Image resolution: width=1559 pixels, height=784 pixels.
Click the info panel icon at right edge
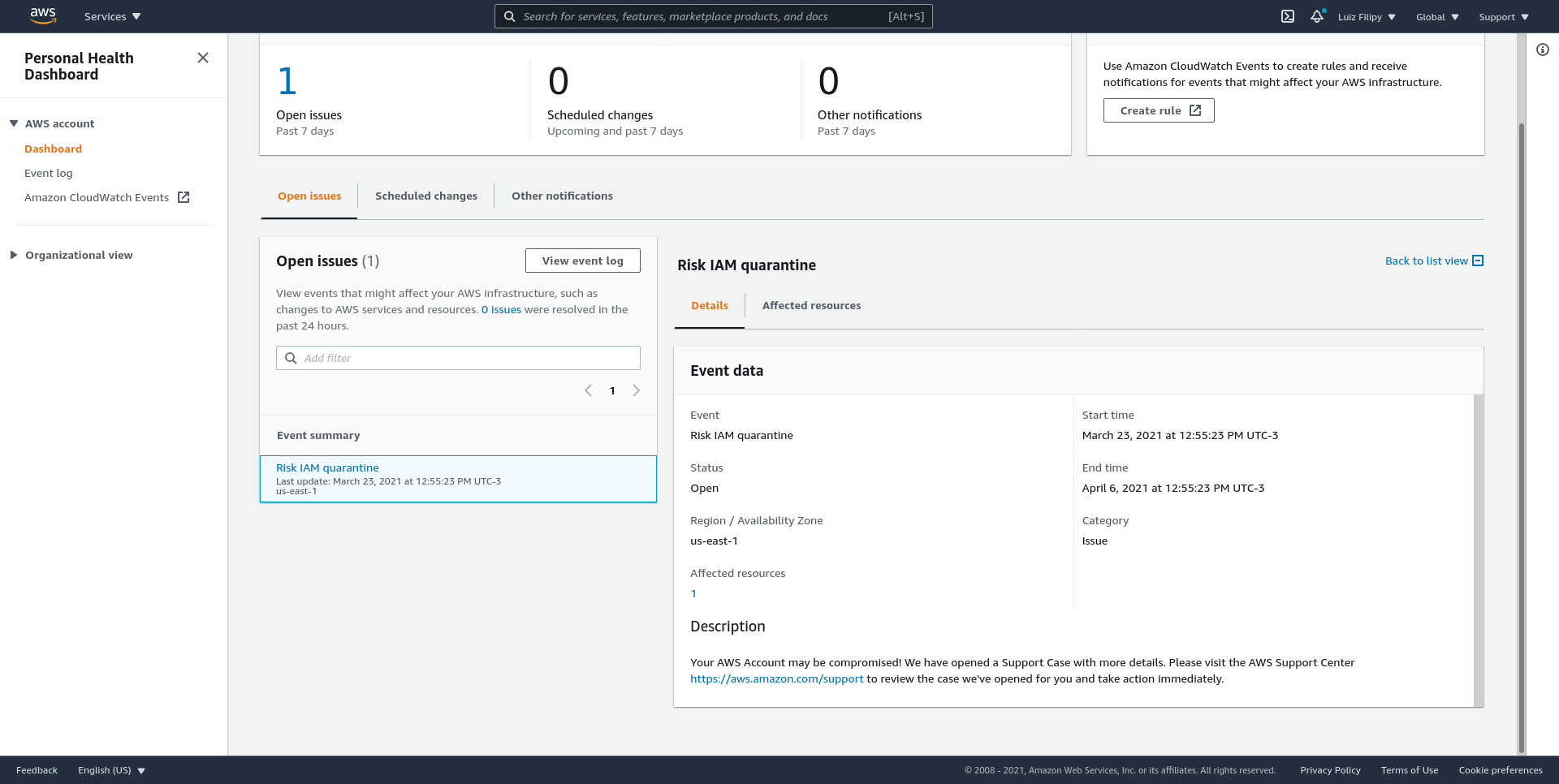point(1543,50)
